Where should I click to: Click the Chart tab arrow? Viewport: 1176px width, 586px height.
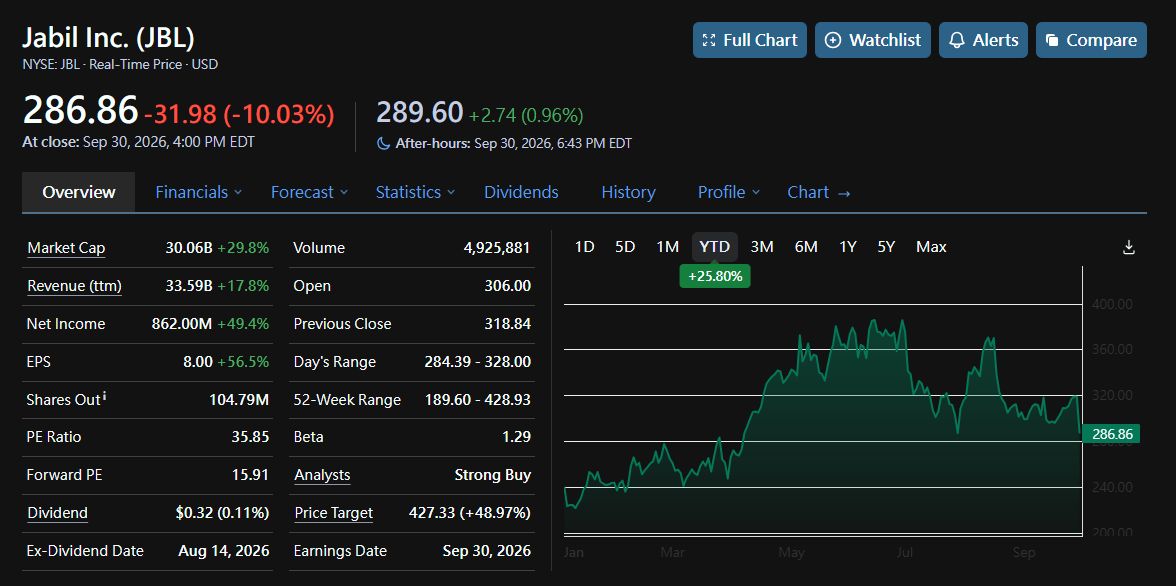tap(844, 193)
